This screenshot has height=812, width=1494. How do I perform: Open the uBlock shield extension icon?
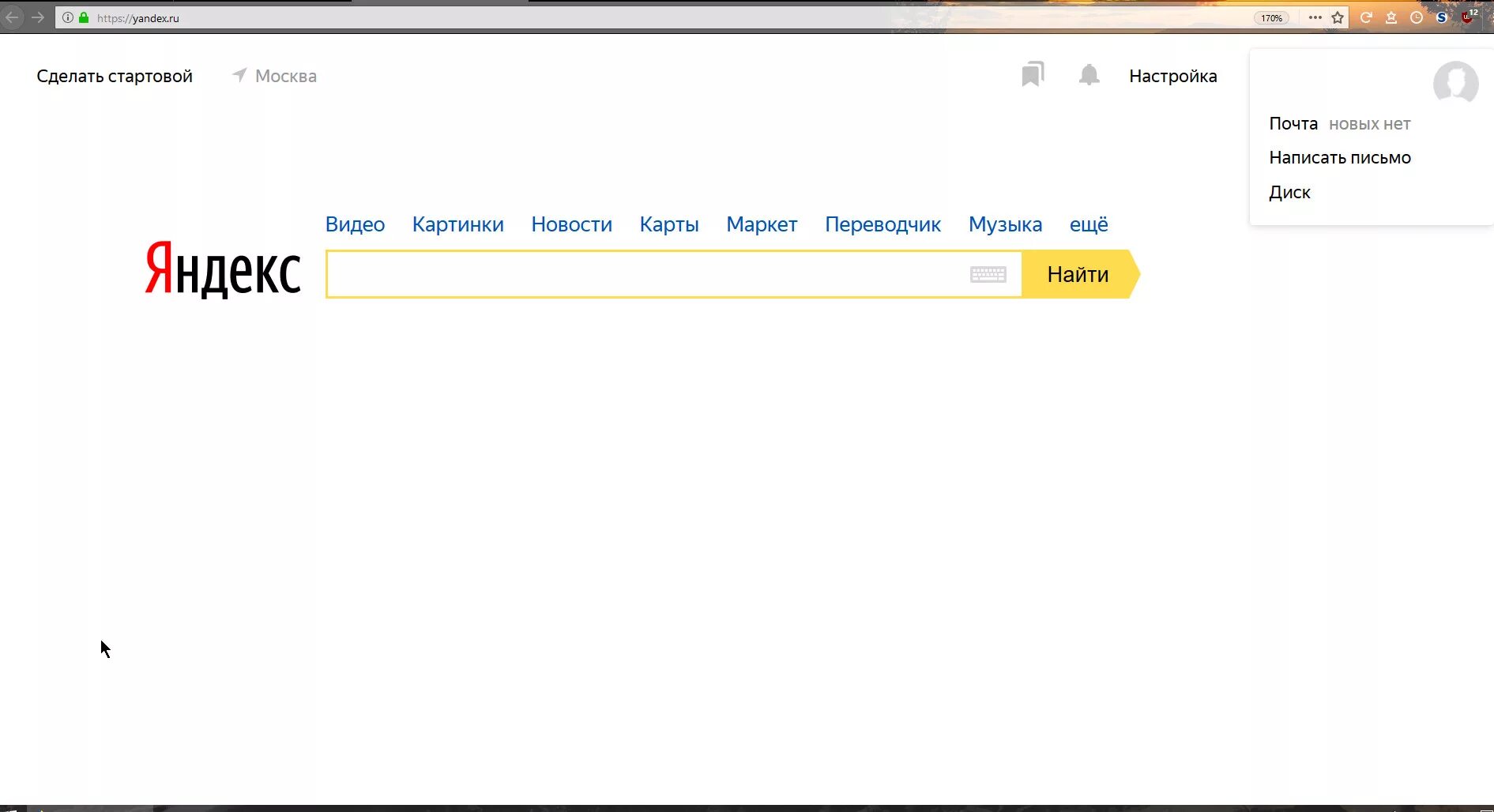coord(1468,17)
